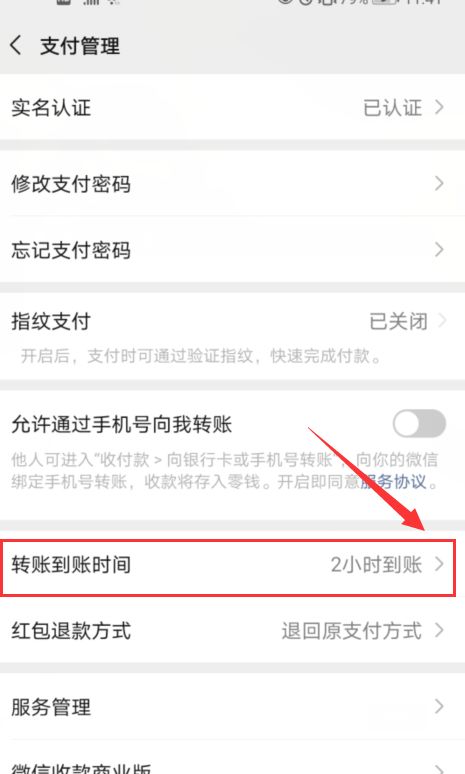Open 服务管理 page
This screenshot has height=774, width=465.
pos(232,707)
